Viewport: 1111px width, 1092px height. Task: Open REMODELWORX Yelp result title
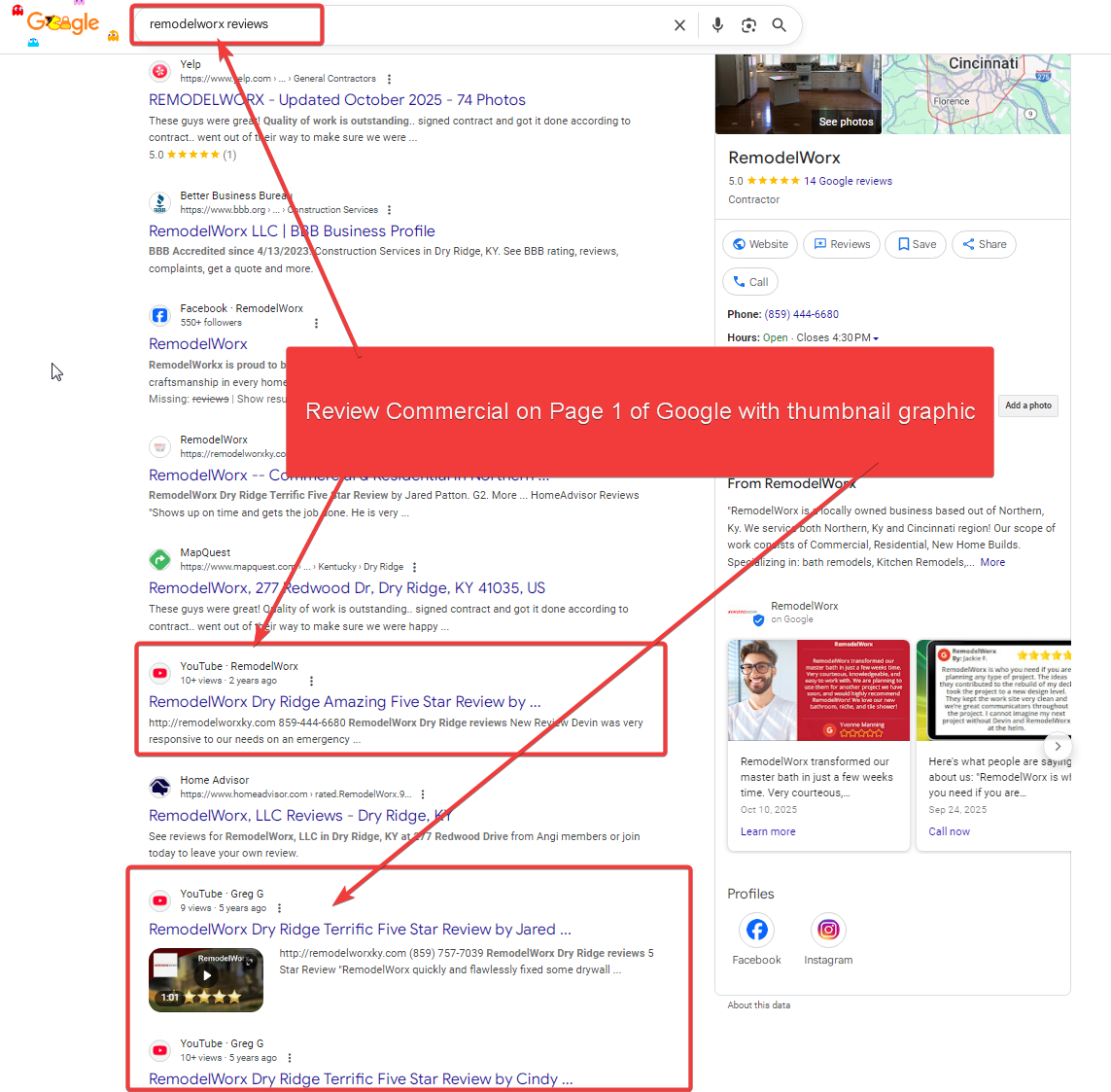point(337,100)
